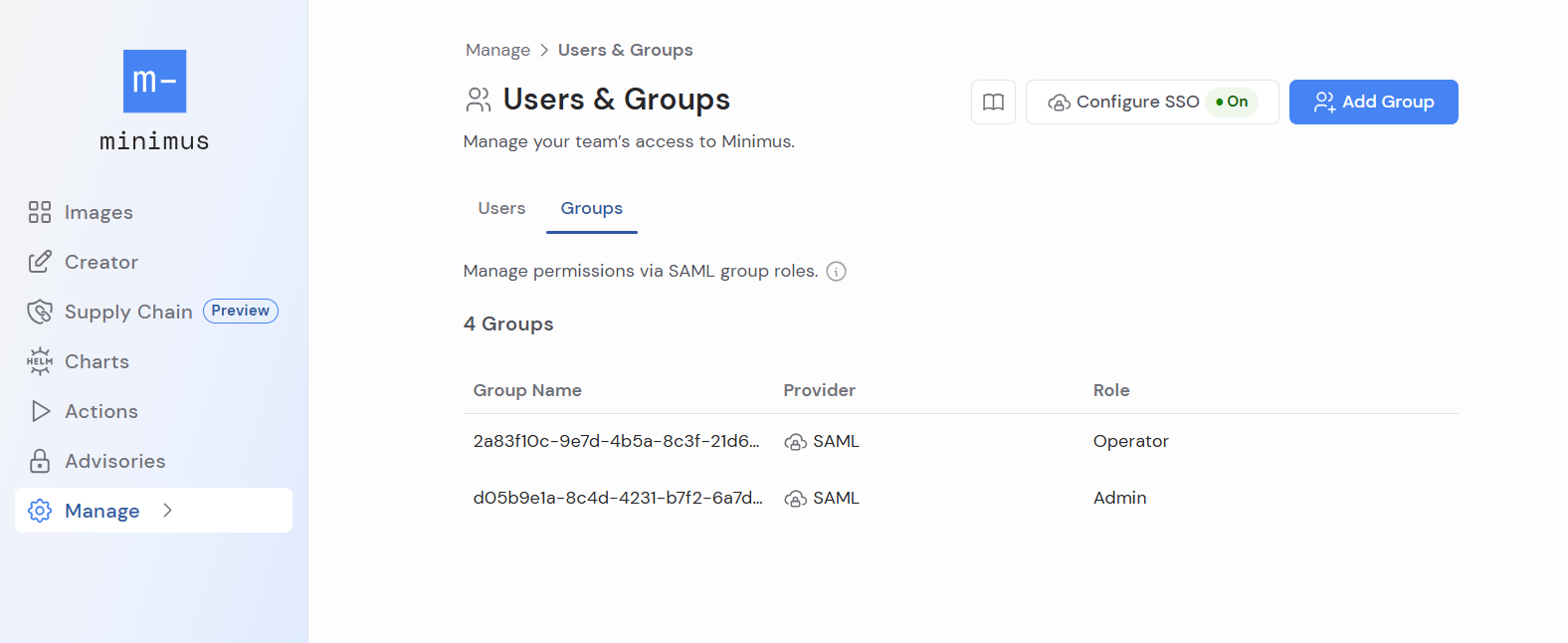Select group d05b9e1a-8c4d-4231-b7f2-6a7d...

(618, 498)
